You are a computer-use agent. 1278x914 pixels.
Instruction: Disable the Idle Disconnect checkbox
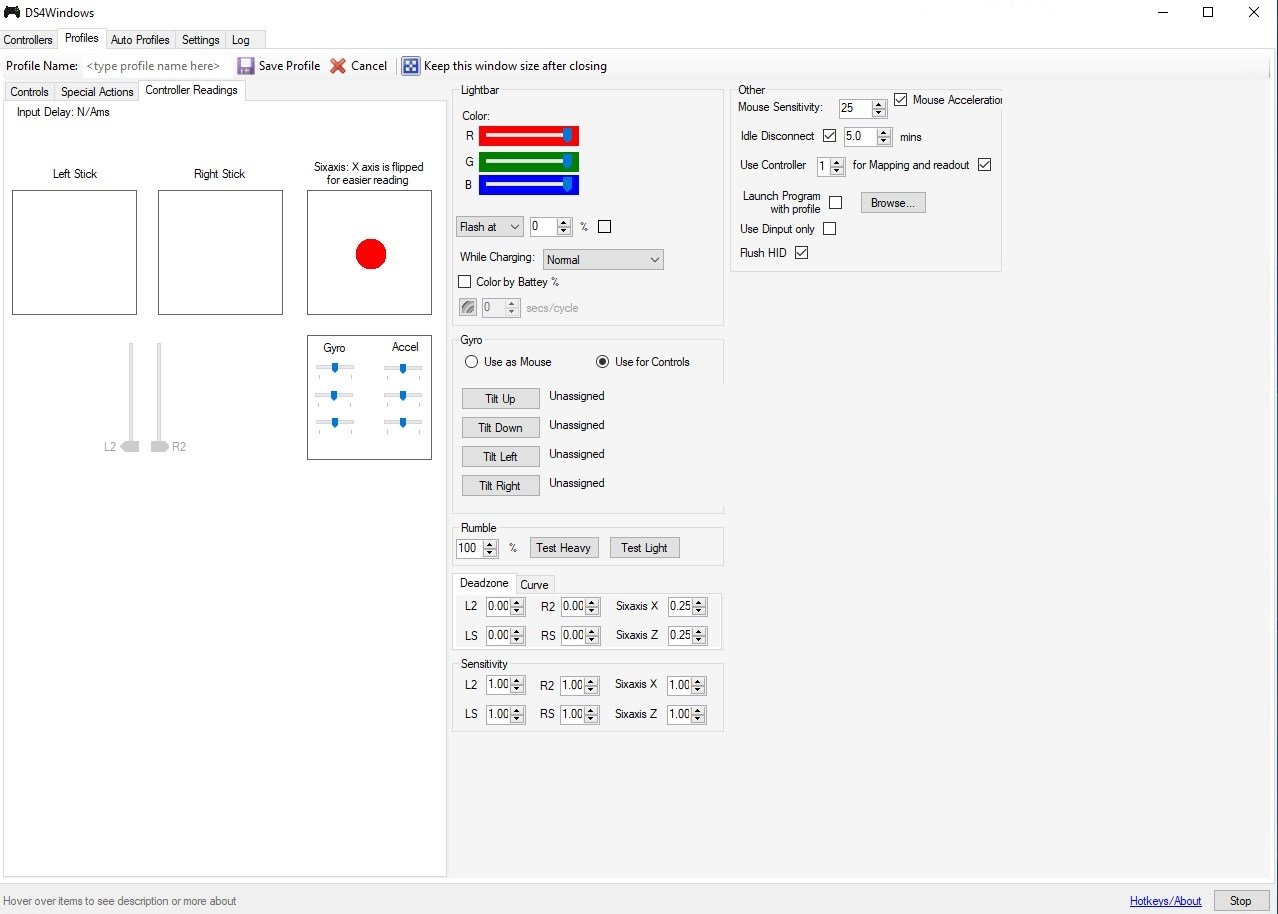829,135
